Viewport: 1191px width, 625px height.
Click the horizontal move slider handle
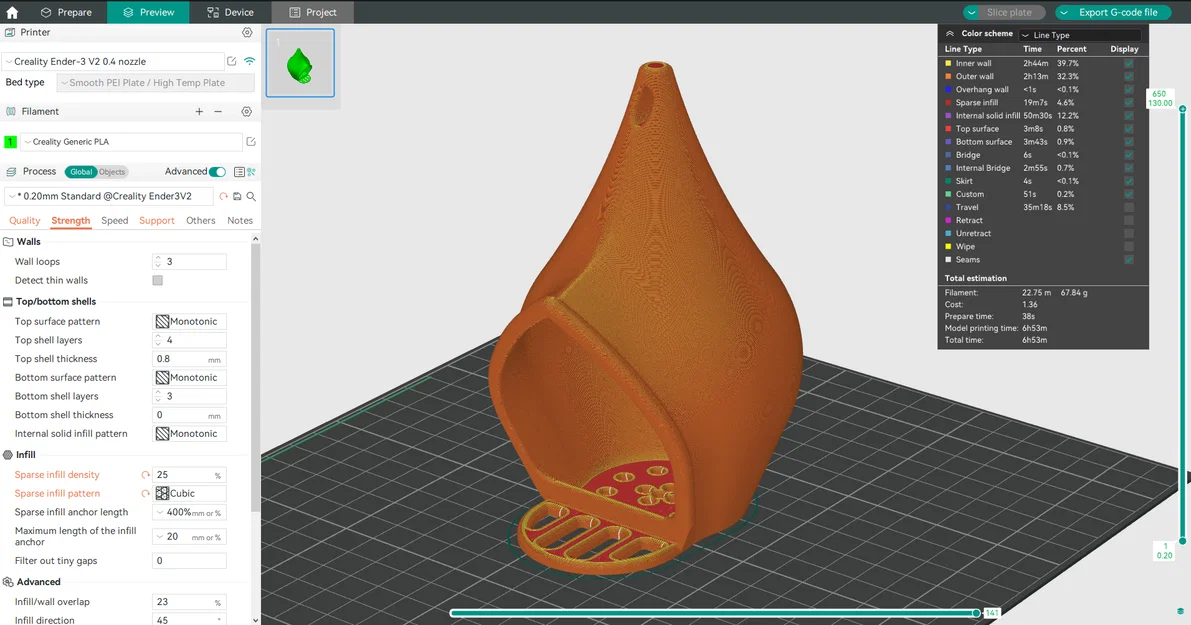point(976,613)
